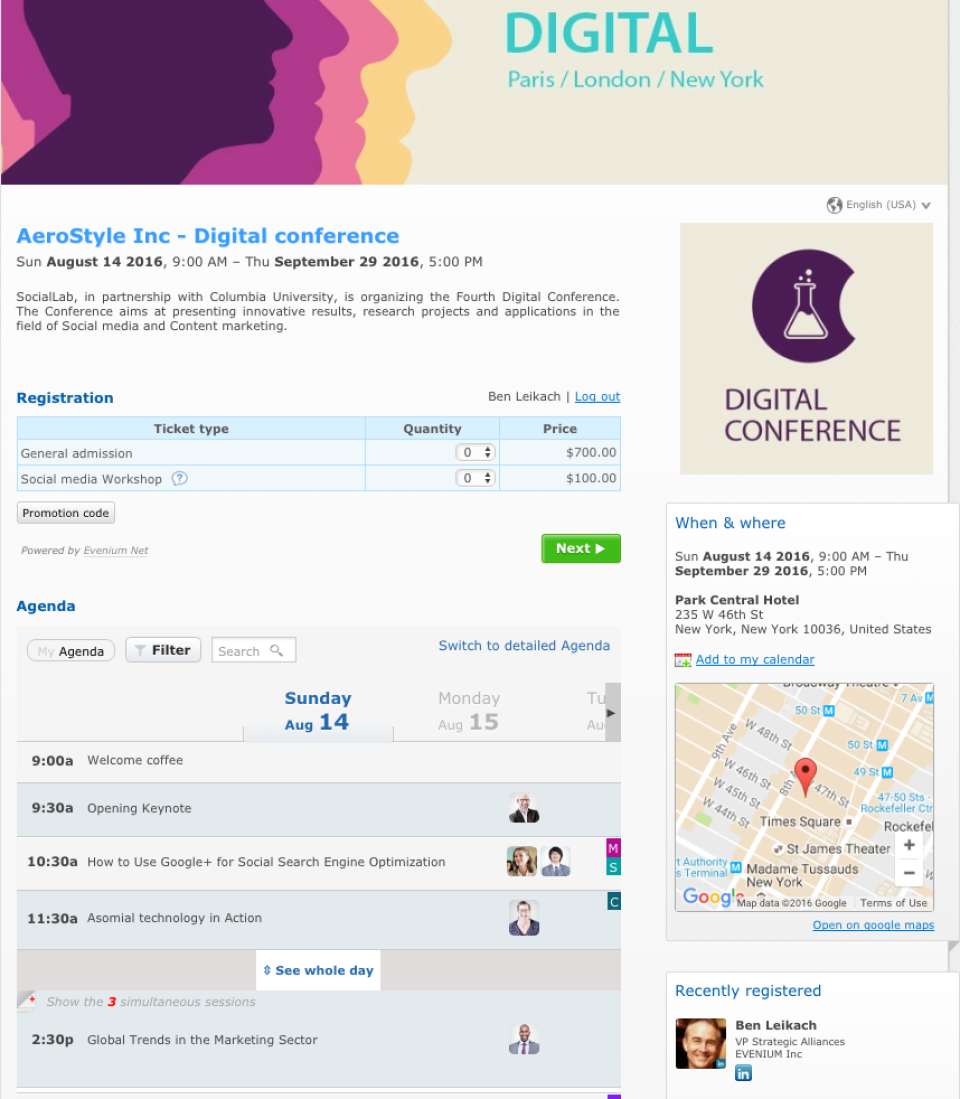Click the Google logo on the map
The image size is (960, 1099).
click(711, 897)
